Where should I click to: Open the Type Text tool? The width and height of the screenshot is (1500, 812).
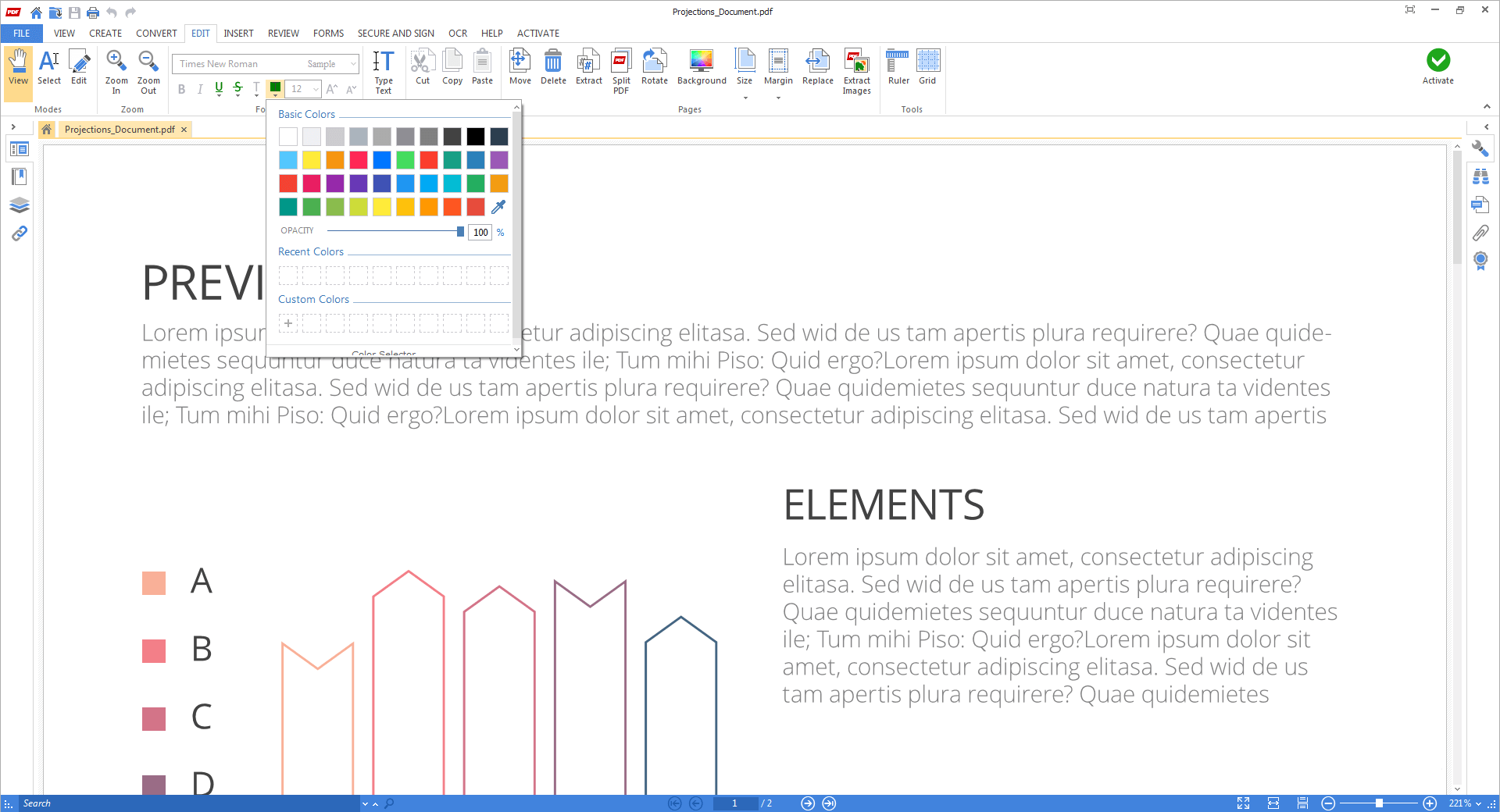(383, 71)
